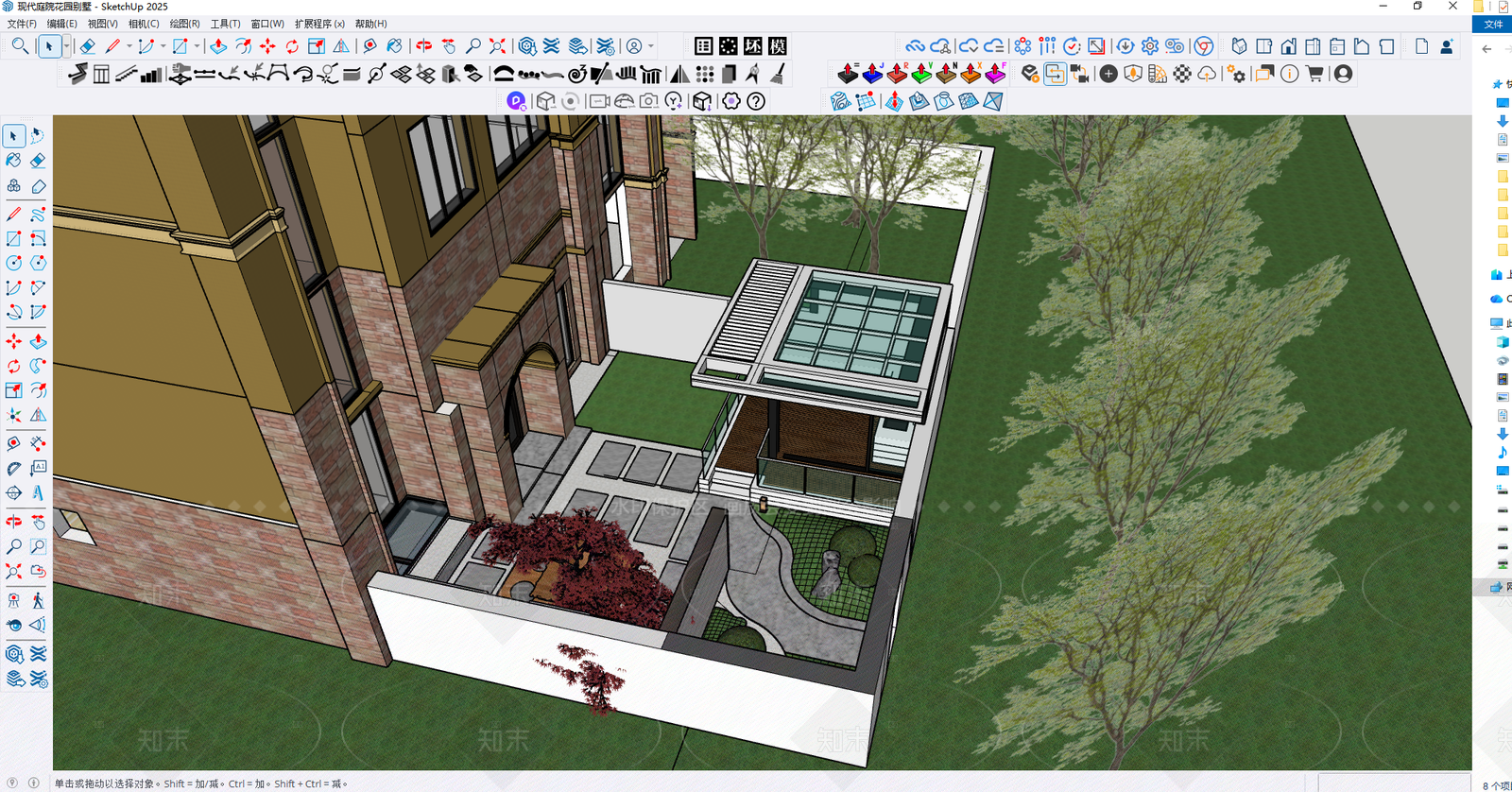Open the blue 文件 tab in Explorer window
This screenshot has height=792, width=1512.
pyautogui.click(x=1493, y=25)
